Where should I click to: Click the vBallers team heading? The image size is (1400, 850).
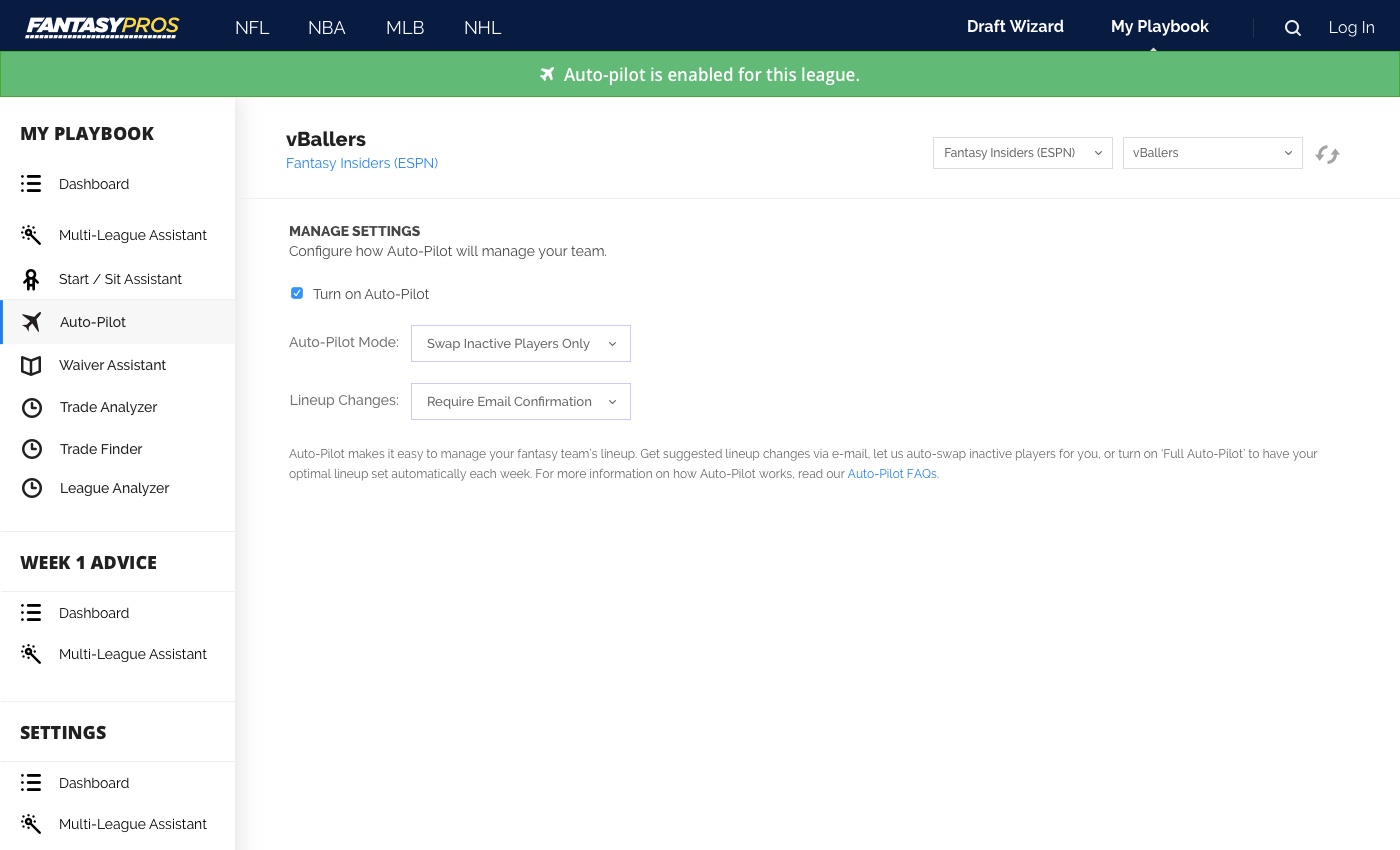click(326, 139)
